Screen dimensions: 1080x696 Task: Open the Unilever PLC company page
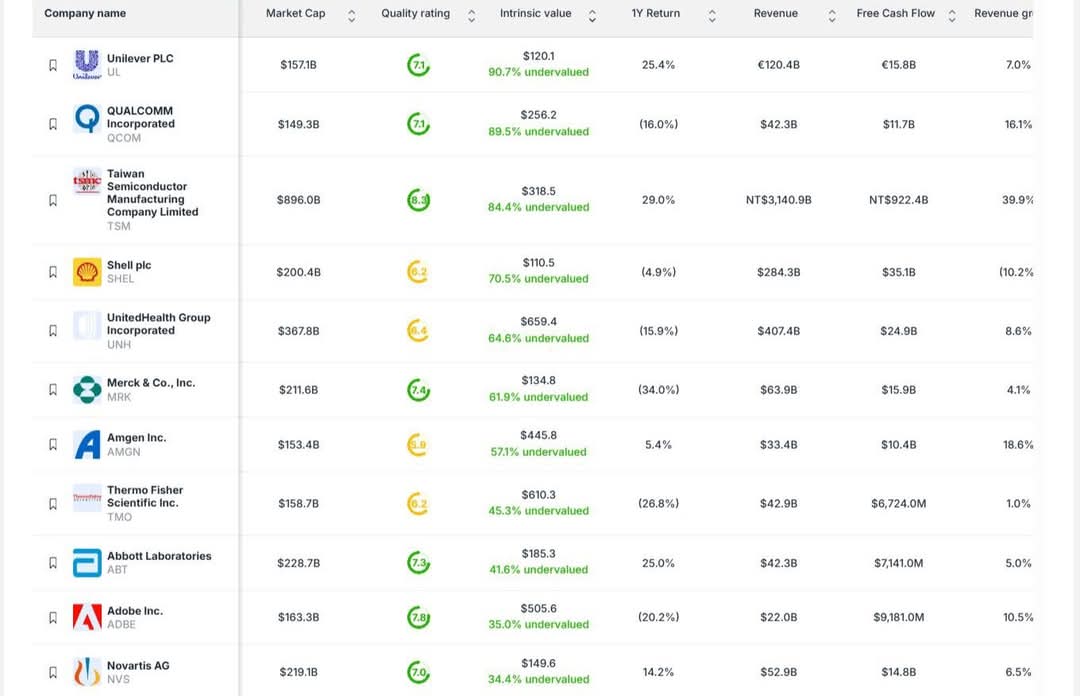tap(140, 58)
